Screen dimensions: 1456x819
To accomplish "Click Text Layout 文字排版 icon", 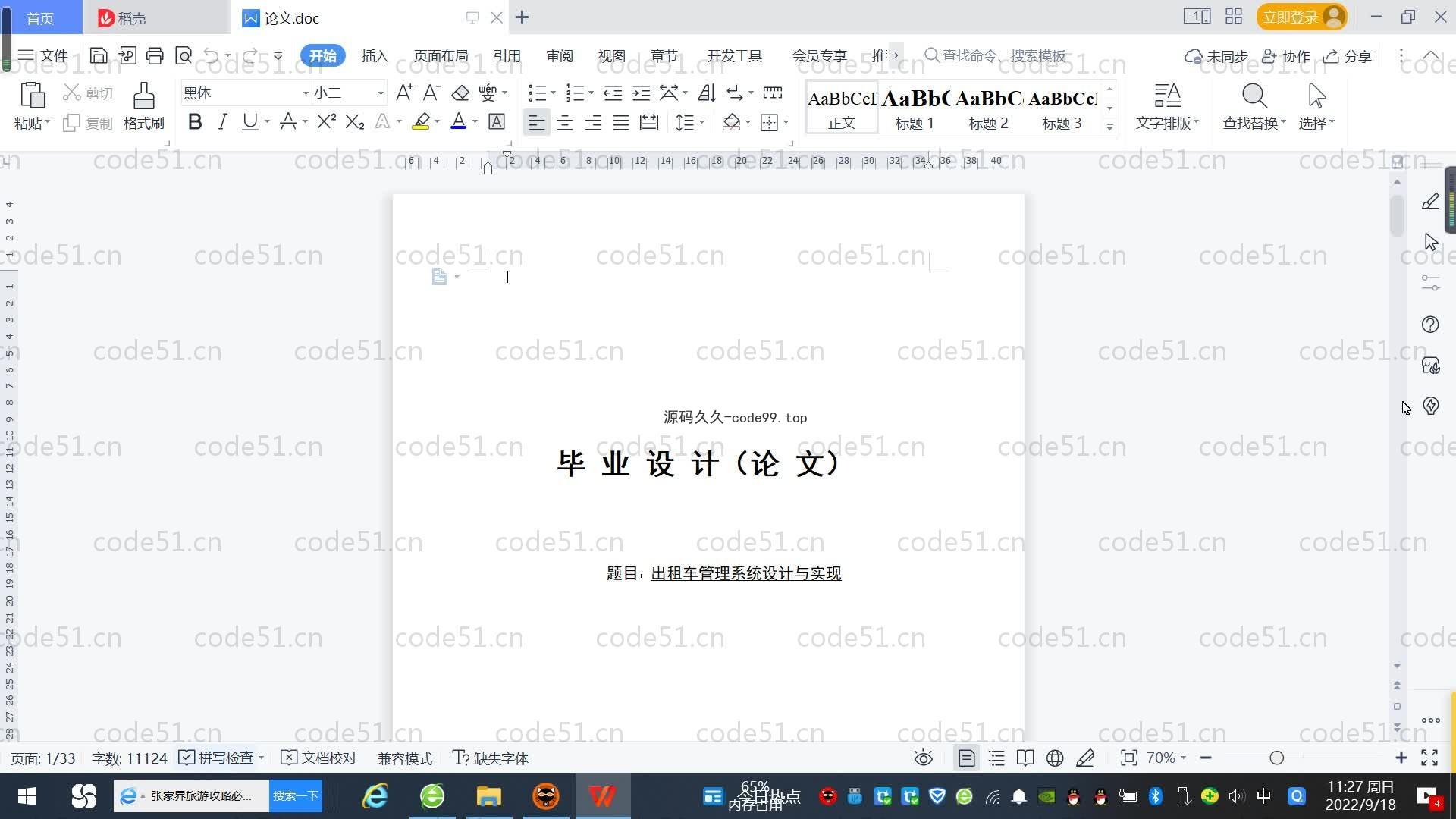I will pyautogui.click(x=1167, y=96).
